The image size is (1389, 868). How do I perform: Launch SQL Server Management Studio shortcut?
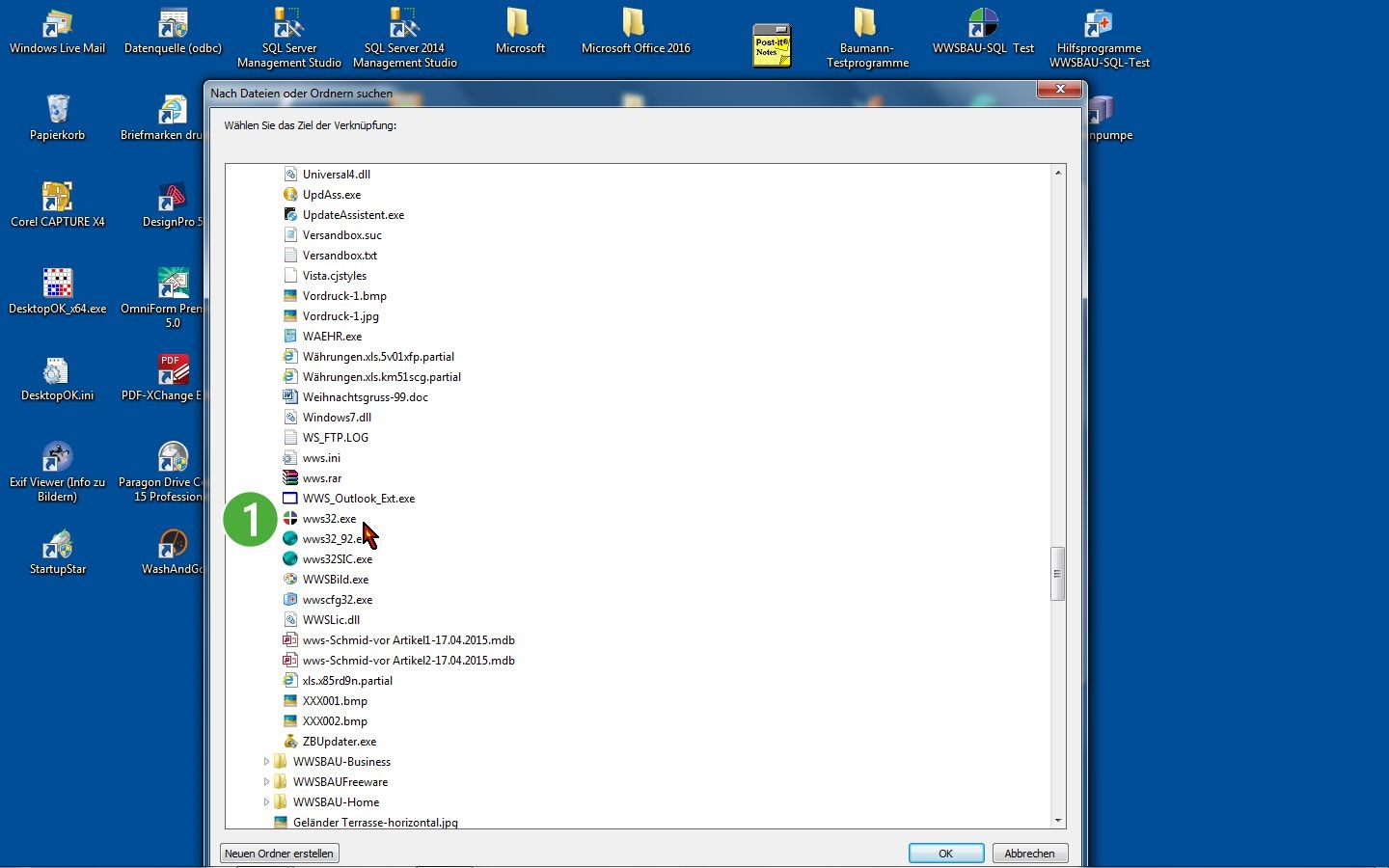click(x=289, y=39)
